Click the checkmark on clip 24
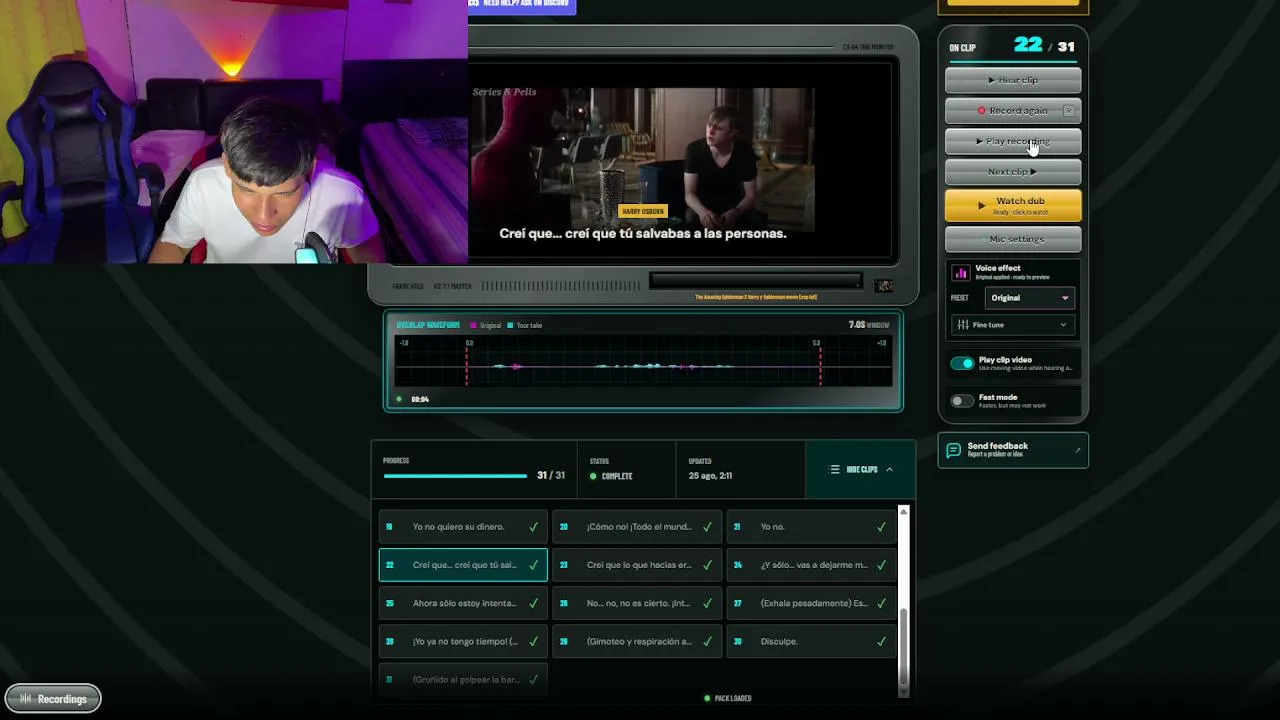1280x720 pixels. click(x=881, y=565)
